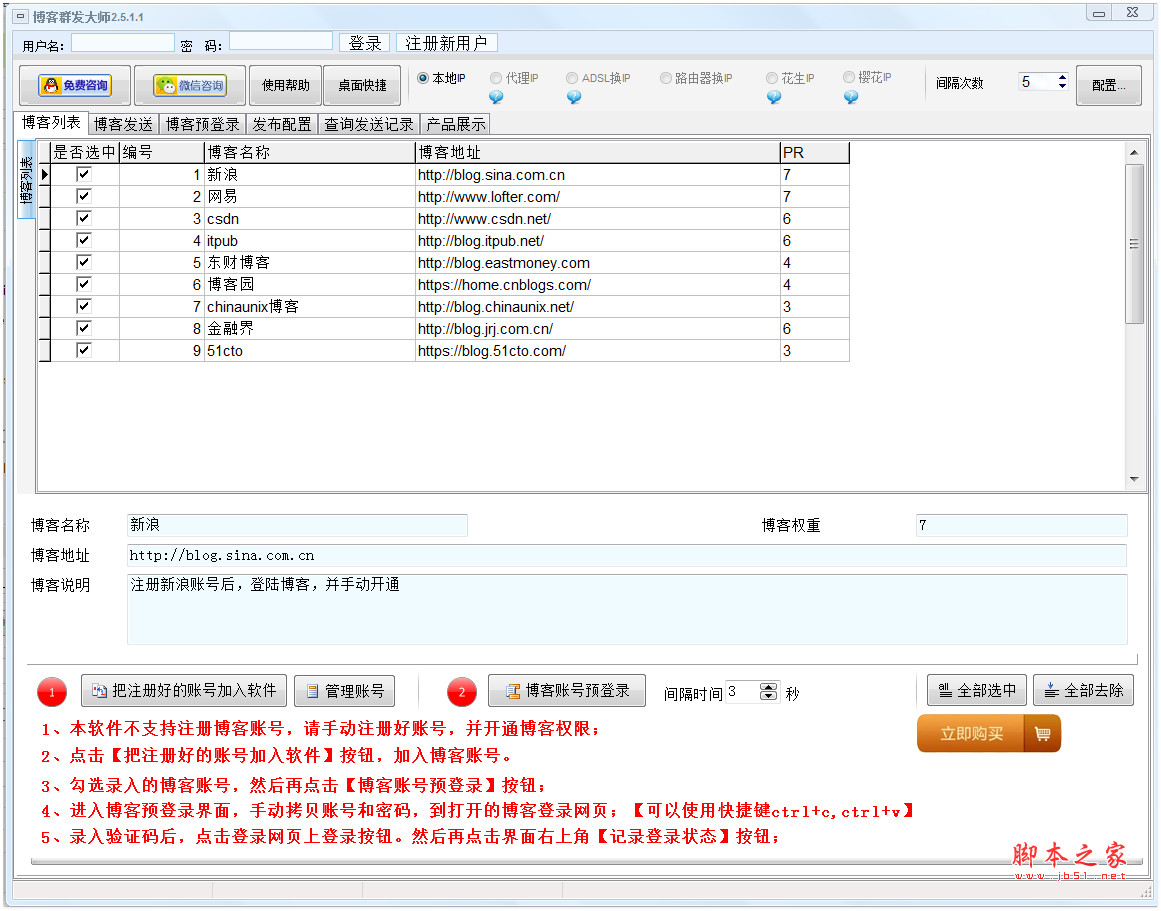The height and width of the screenshot is (911, 1161).
Task: Click the 桌面快捷 button
Action: 362,86
